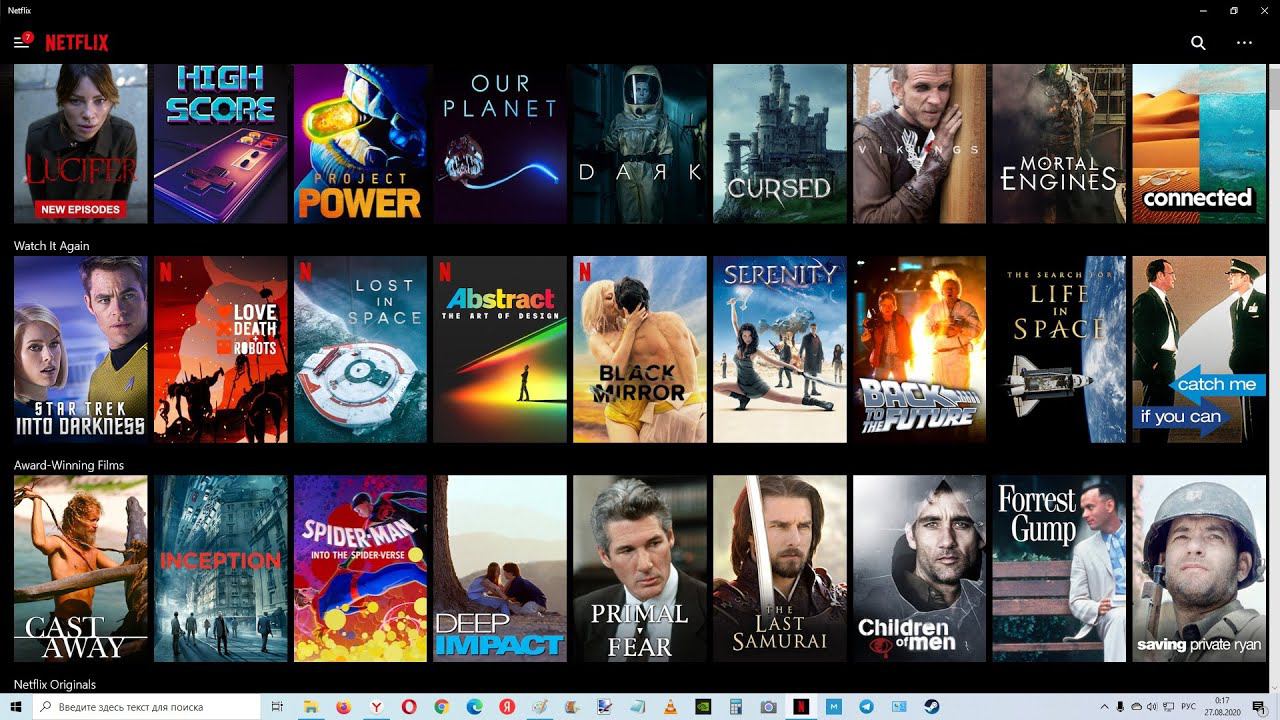This screenshot has height=720, width=1280.
Task: Select Star Trek Into Darkness poster
Action: (x=81, y=349)
